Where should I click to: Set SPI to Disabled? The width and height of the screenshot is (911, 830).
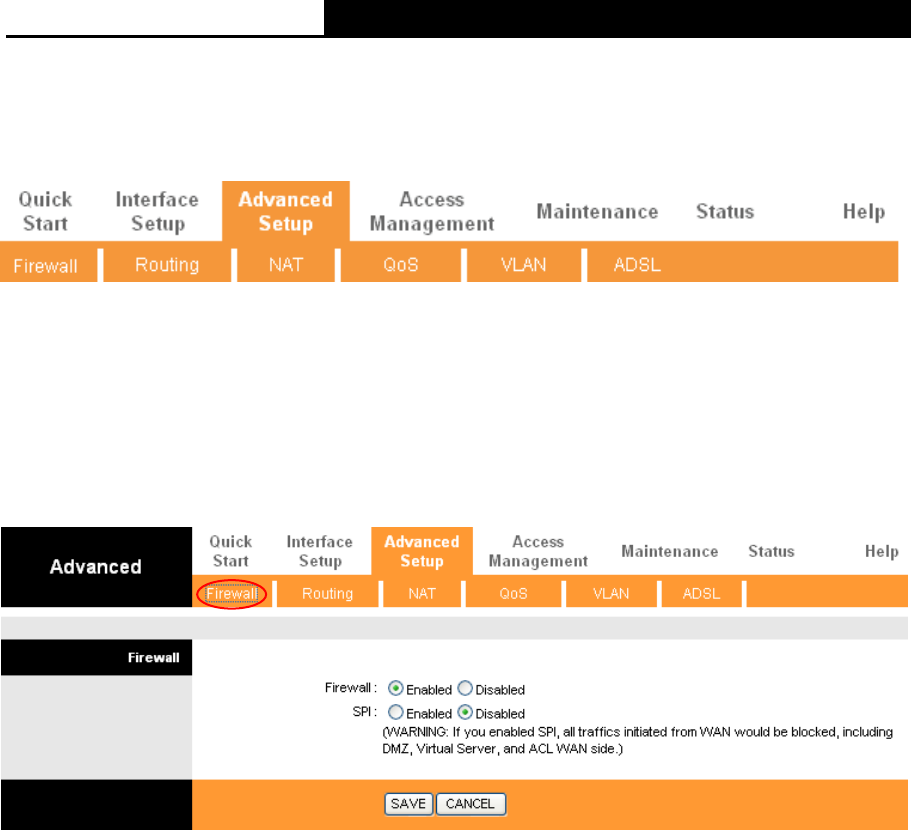coord(465,712)
